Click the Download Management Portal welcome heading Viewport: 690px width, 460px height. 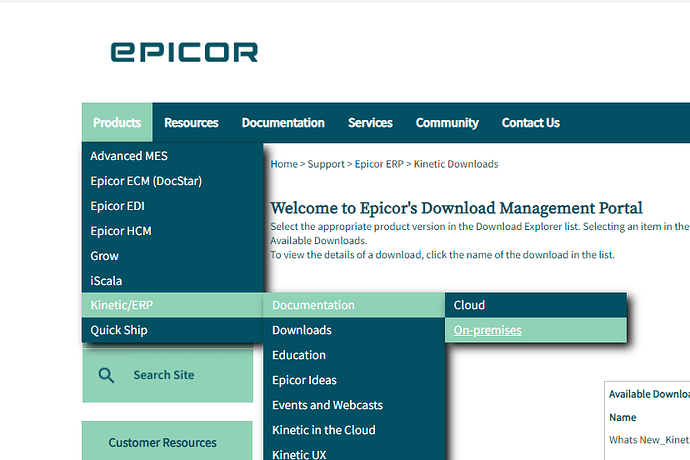click(x=456, y=208)
